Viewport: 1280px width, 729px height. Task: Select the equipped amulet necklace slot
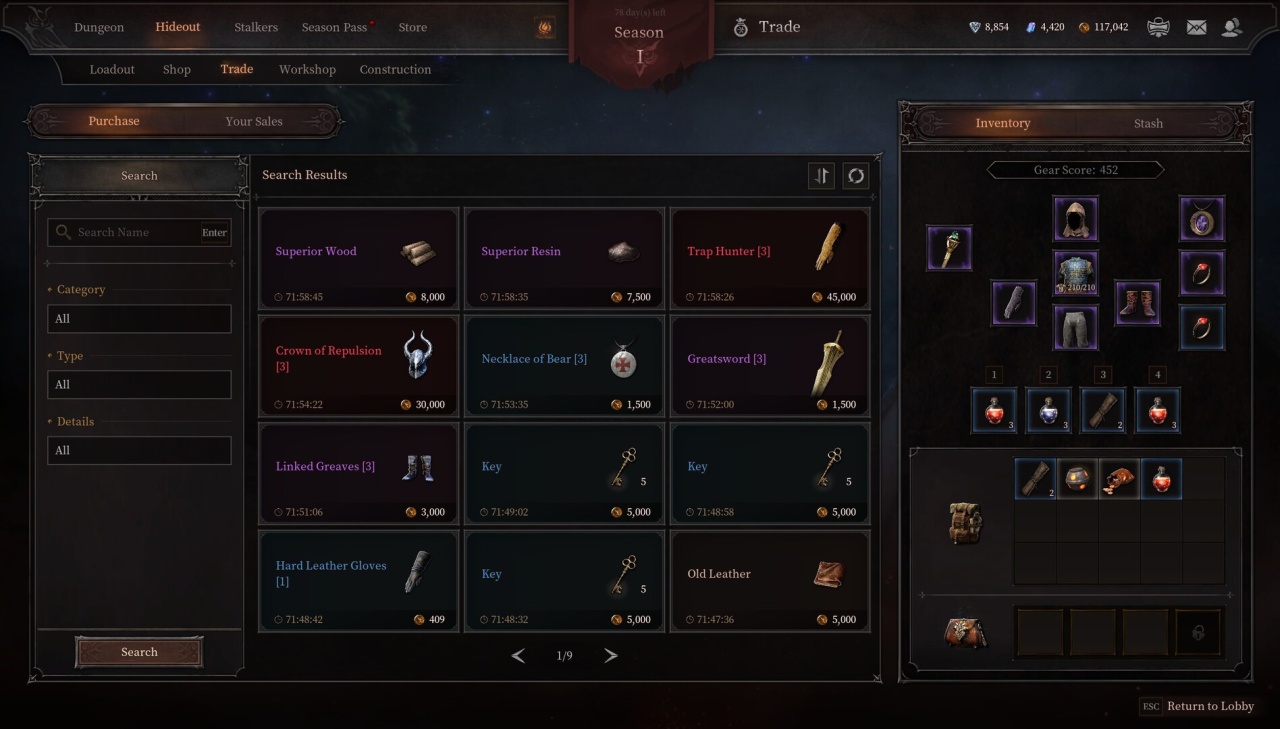pos(1202,219)
